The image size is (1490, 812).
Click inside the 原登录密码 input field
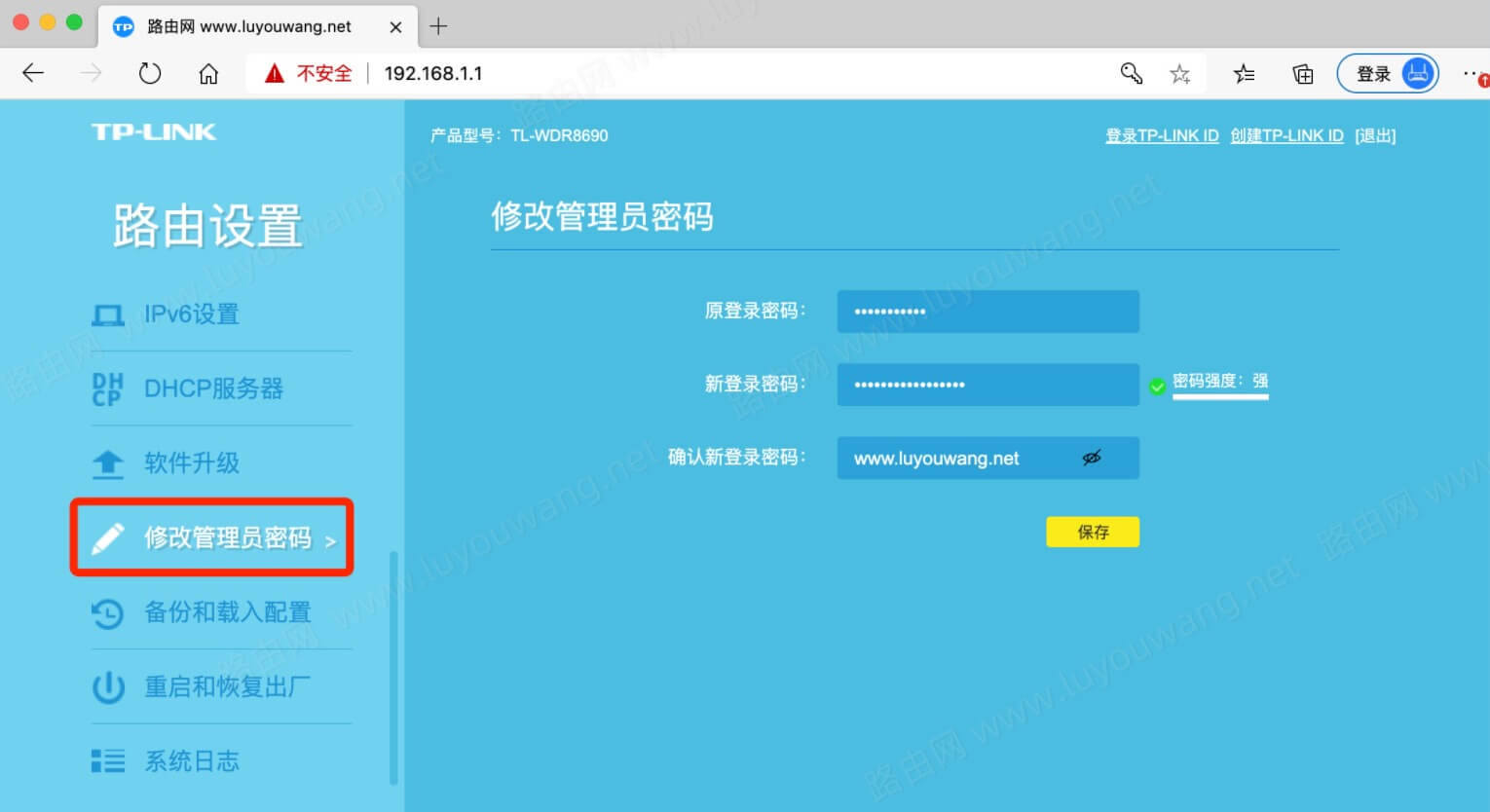click(x=987, y=311)
